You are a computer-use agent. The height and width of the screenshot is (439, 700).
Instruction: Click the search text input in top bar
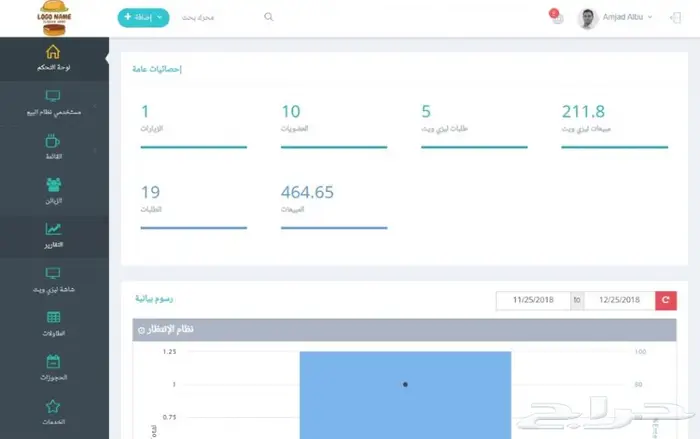click(x=220, y=18)
